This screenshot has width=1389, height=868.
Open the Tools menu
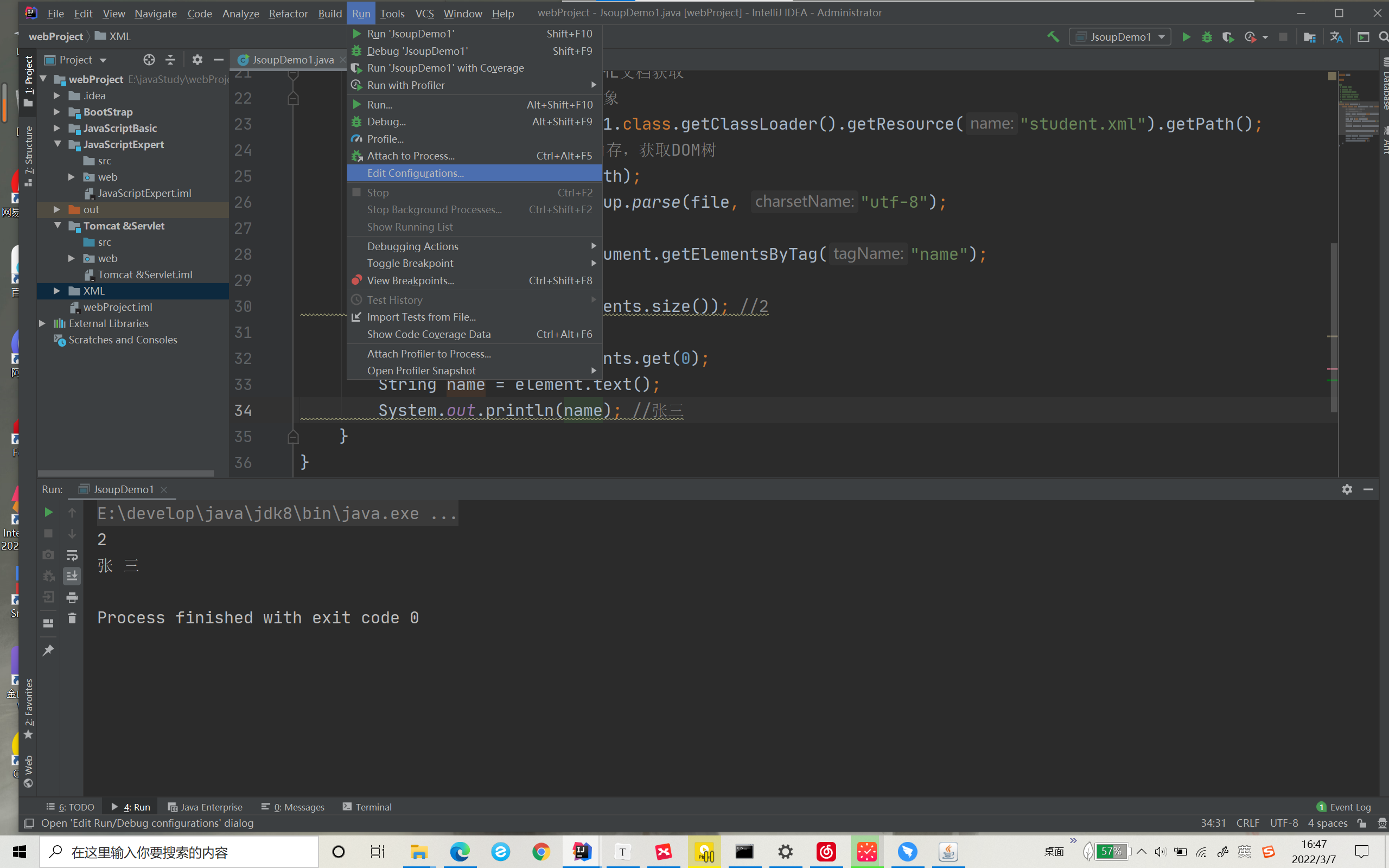pyautogui.click(x=392, y=13)
